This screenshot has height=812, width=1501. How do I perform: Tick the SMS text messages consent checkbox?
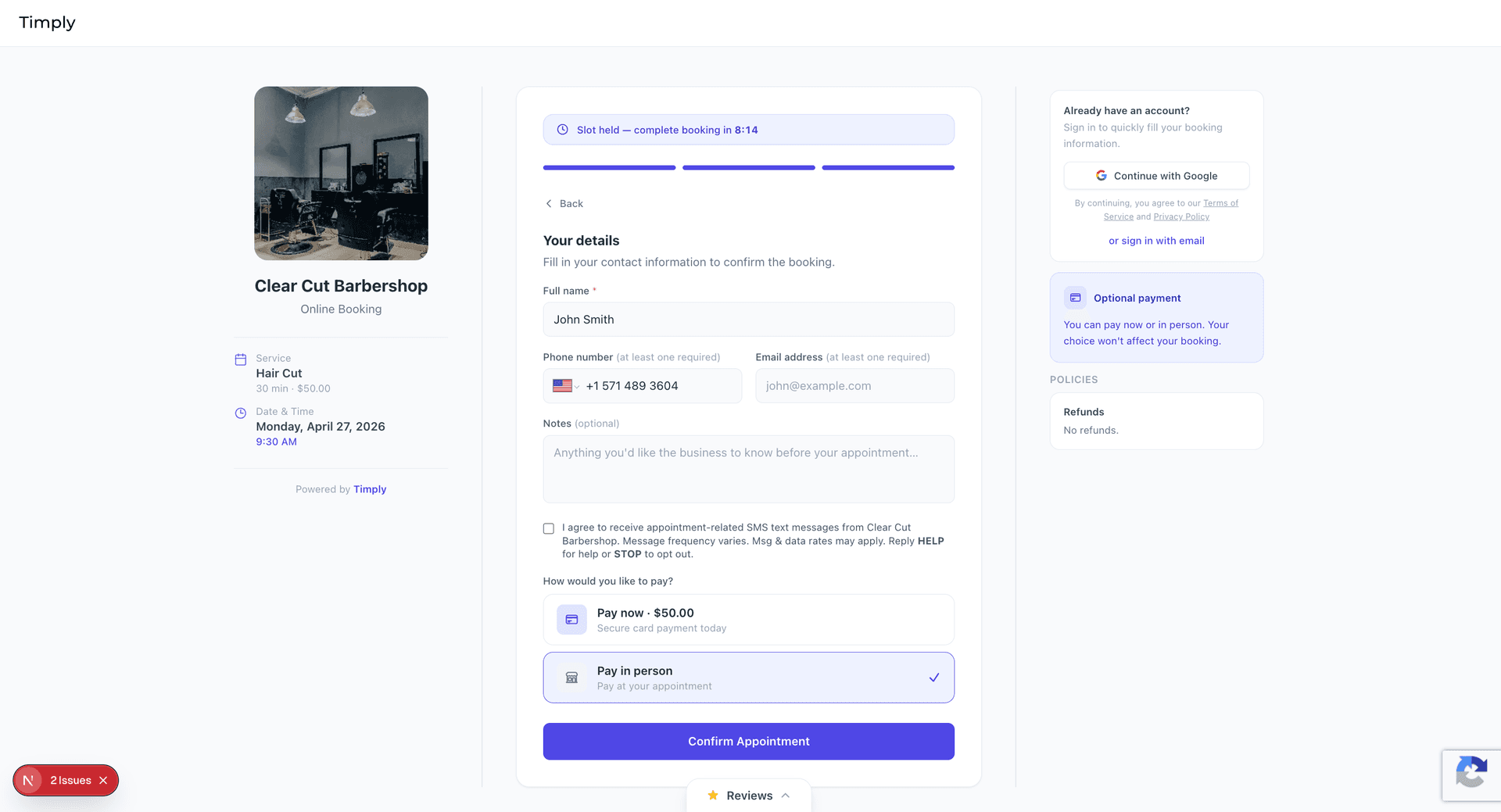(x=549, y=528)
